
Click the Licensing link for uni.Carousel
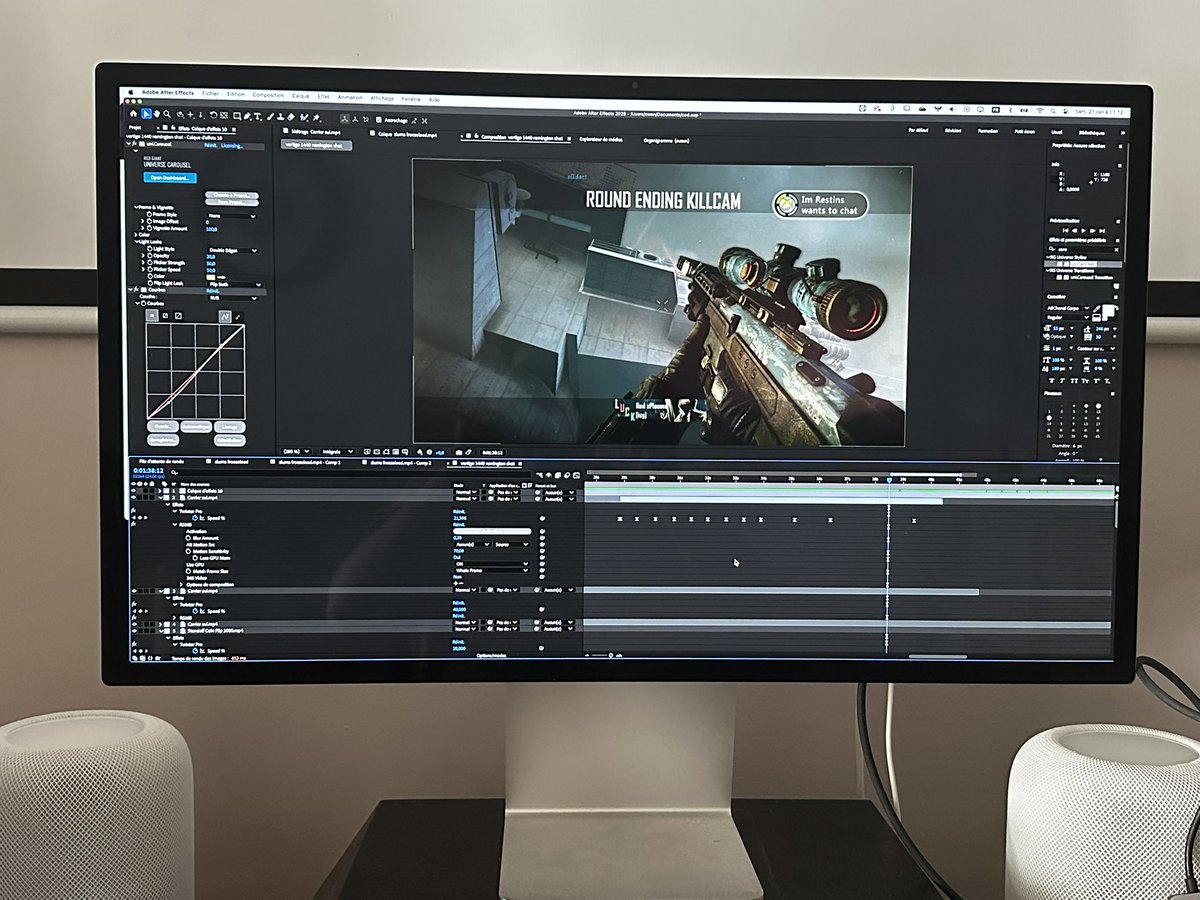click(231, 145)
